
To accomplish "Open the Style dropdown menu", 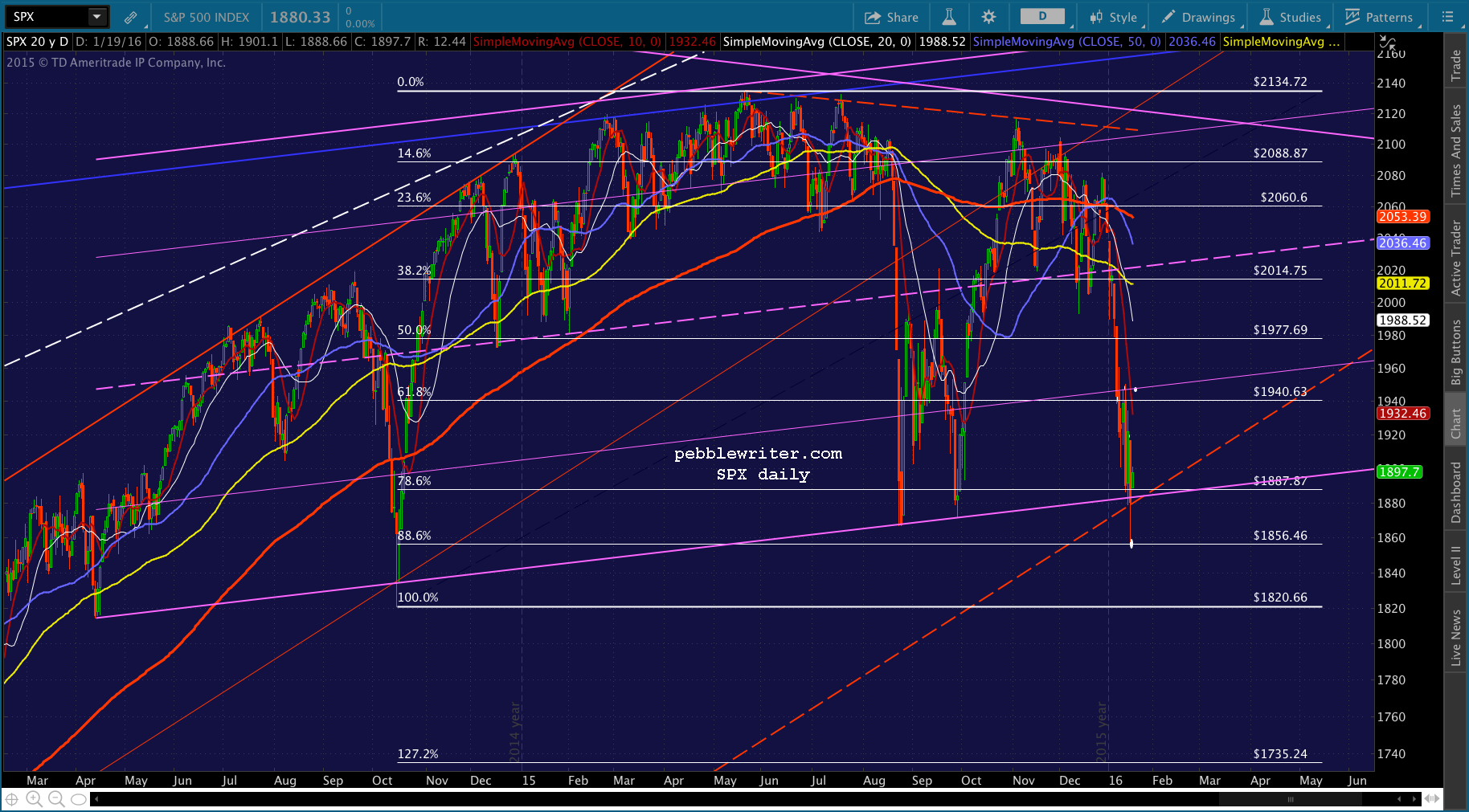I will [1114, 17].
